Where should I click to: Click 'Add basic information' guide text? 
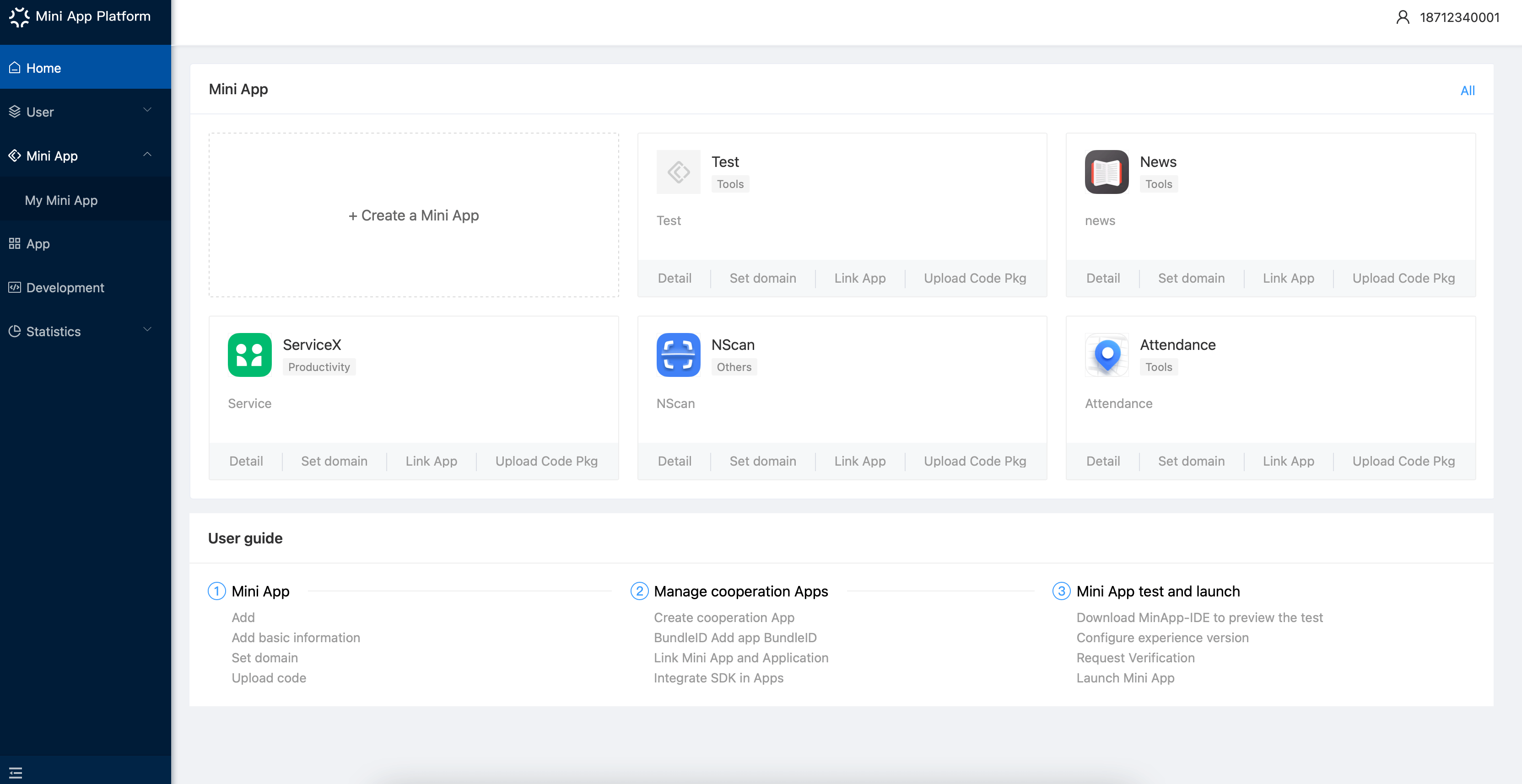(x=296, y=638)
